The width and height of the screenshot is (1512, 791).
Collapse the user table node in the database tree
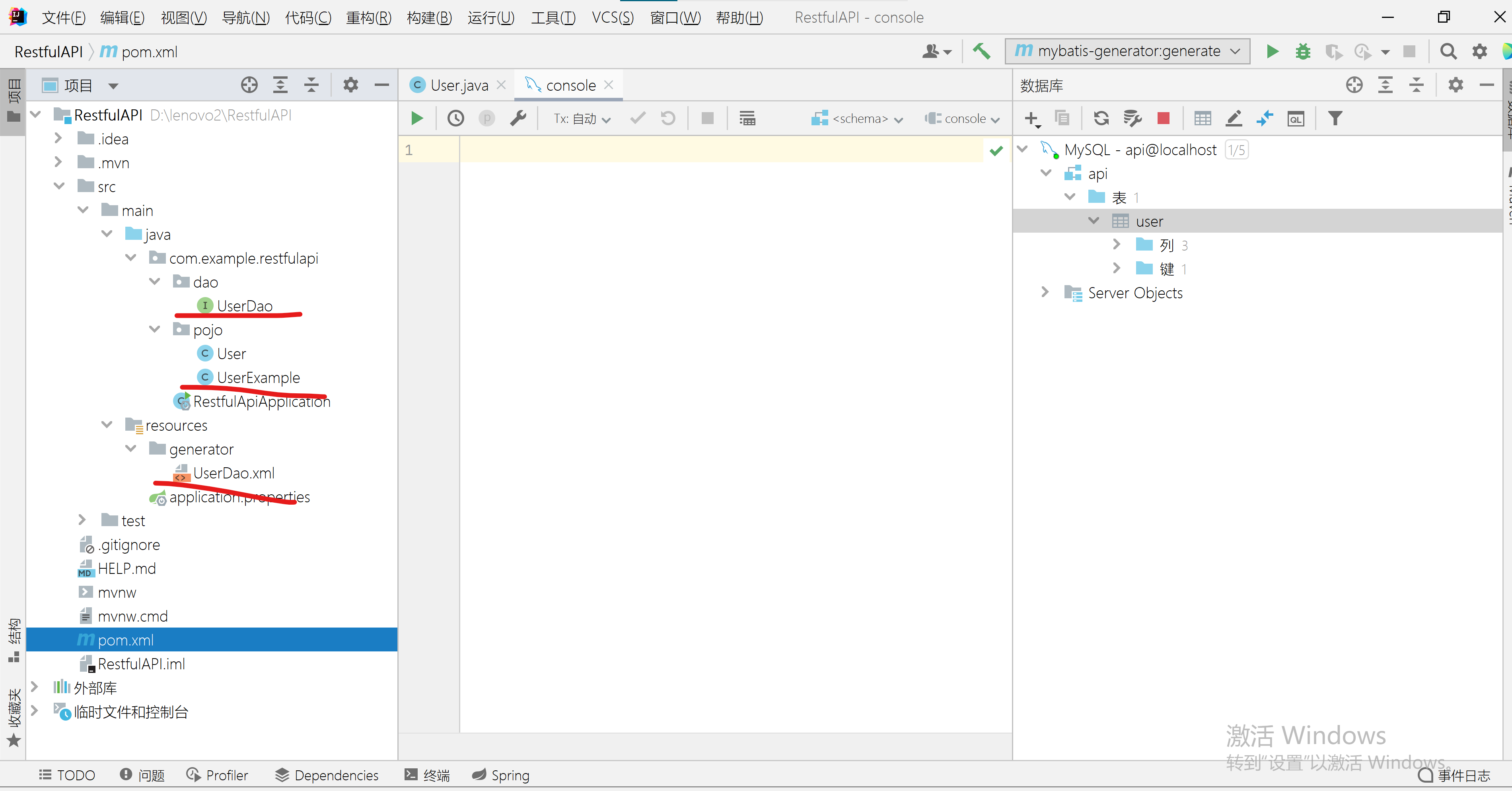[x=1094, y=221]
